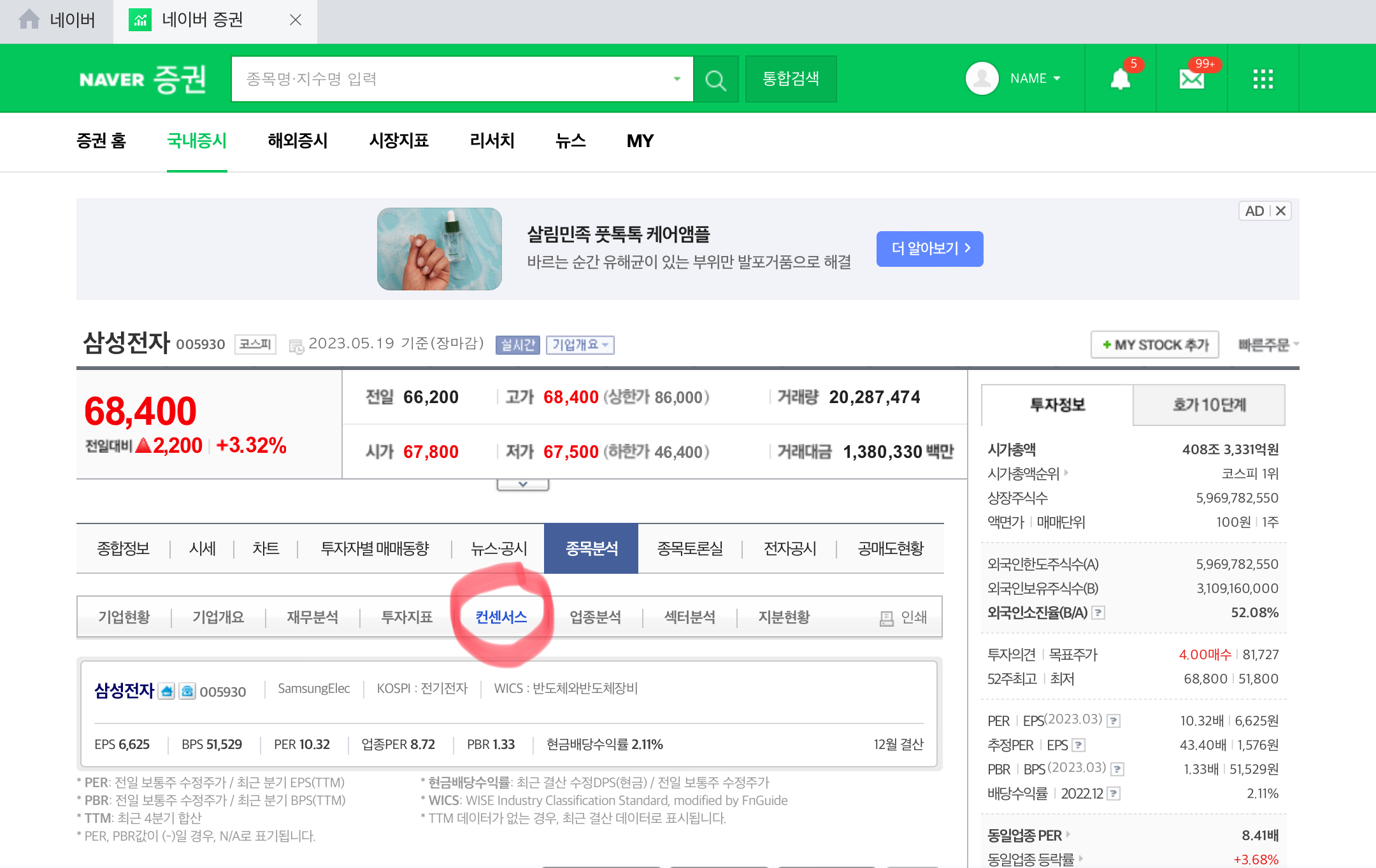This screenshot has height=868, width=1376.
Task: Open the 컨센서스 sub-tab
Action: pyautogui.click(x=501, y=617)
